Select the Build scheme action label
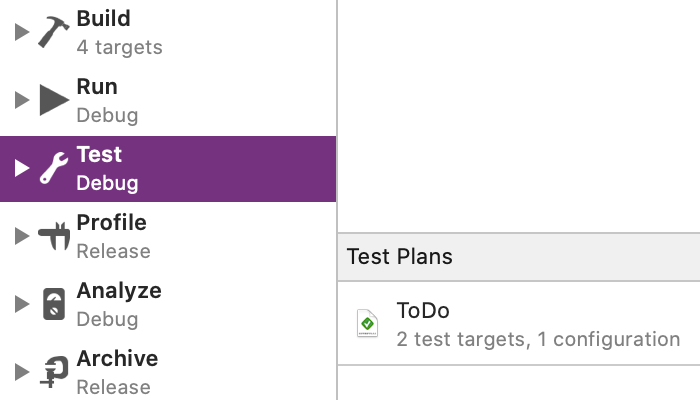Image resolution: width=700 pixels, height=400 pixels. click(x=103, y=19)
